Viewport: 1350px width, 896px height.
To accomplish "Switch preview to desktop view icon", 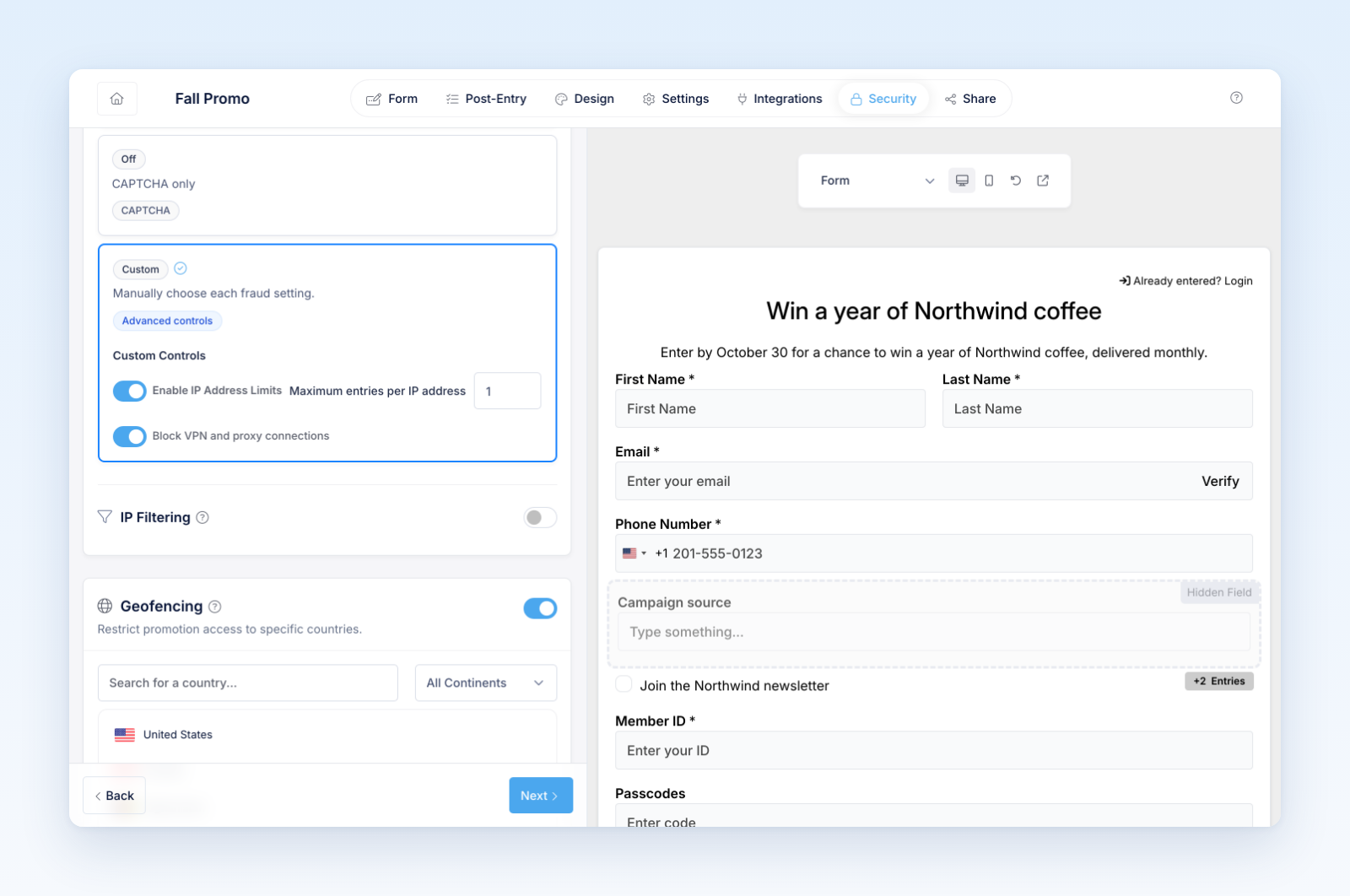I will click(962, 181).
